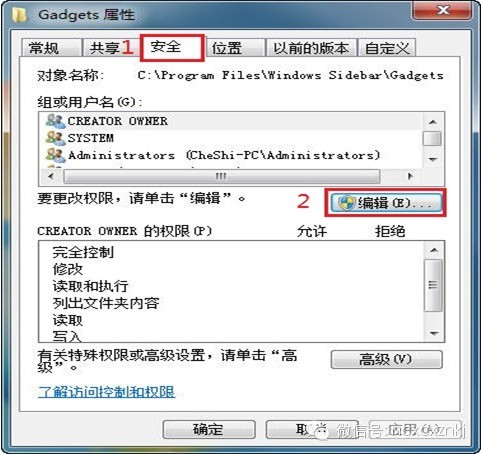The image size is (481, 455).
Task: Click the Gadgets folder icon in title bar
Action: (x=20, y=15)
